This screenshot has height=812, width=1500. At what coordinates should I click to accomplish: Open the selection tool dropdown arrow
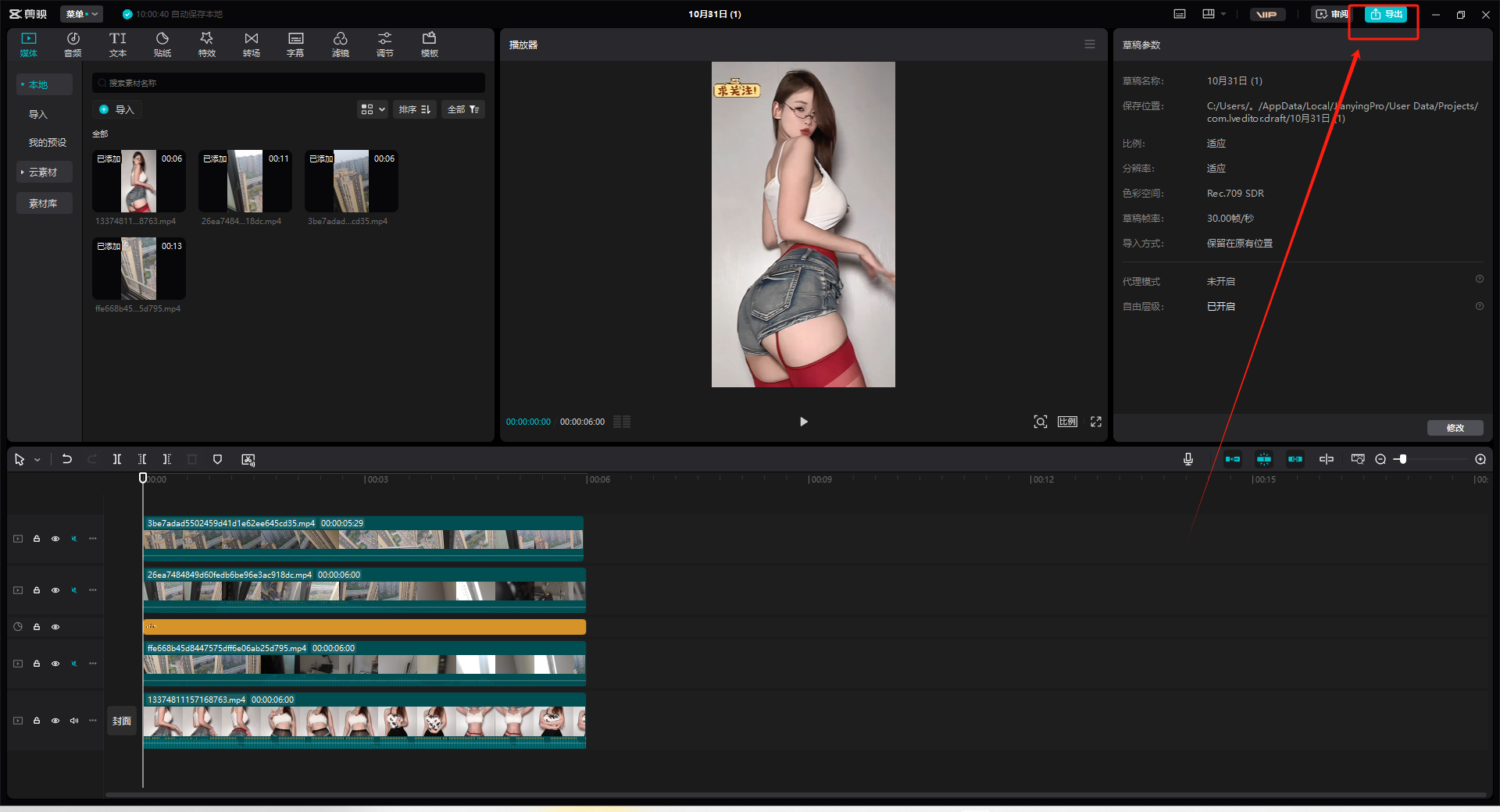coord(37,460)
